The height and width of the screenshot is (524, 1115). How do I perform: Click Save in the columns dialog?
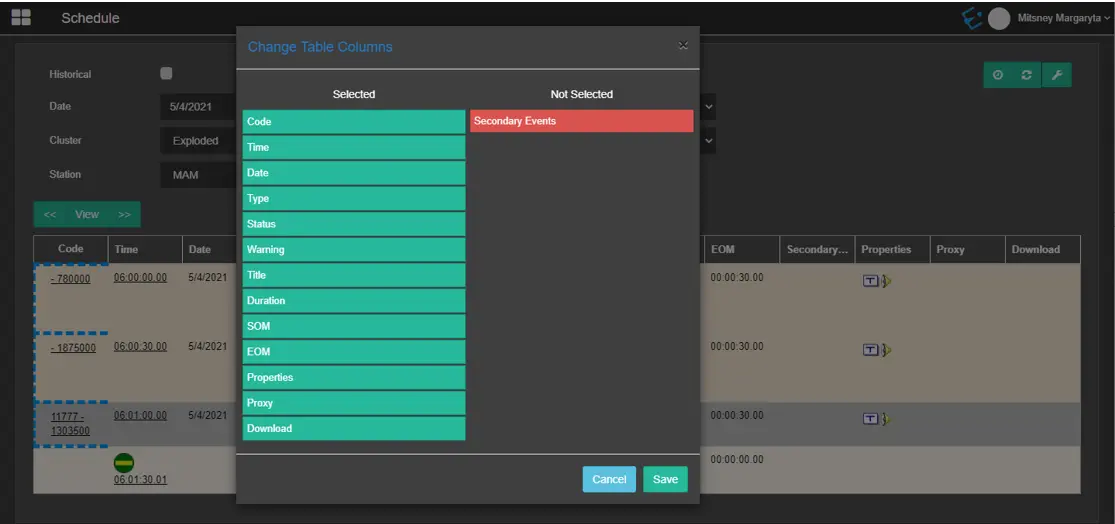[665, 479]
